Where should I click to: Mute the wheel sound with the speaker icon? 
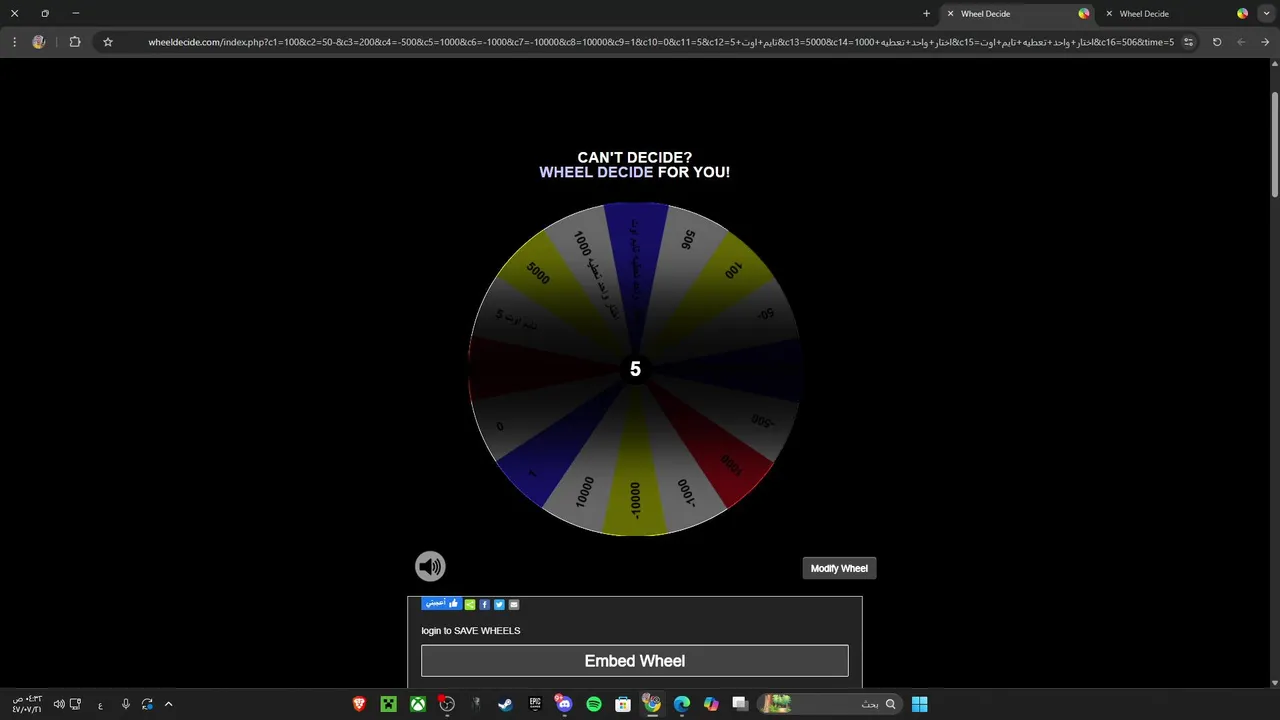[430, 567]
